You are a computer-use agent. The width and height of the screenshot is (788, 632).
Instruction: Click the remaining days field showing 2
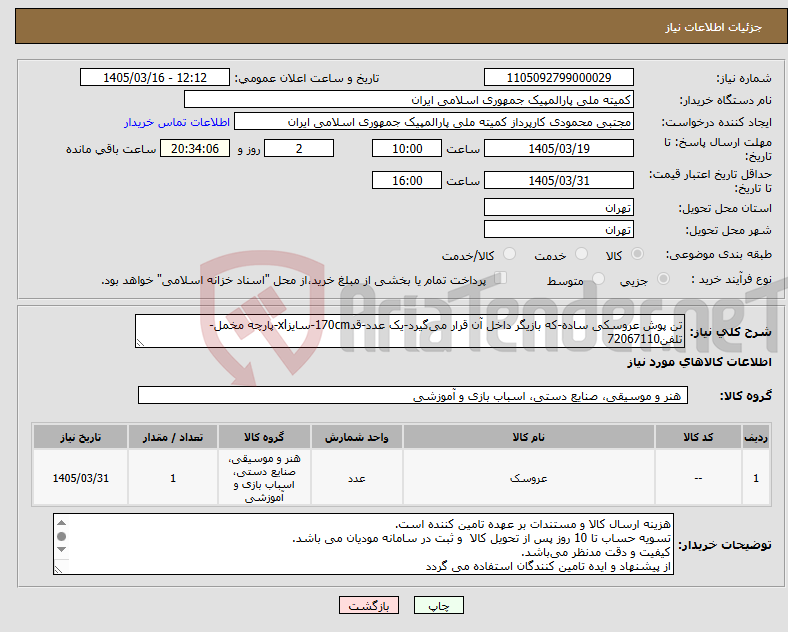pos(299,149)
